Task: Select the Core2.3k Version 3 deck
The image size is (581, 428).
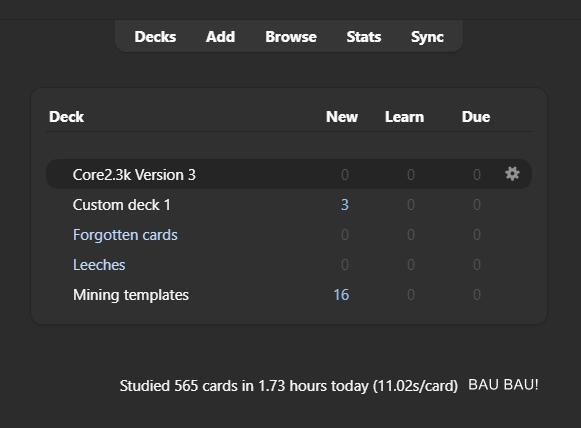Action: pos(134,175)
